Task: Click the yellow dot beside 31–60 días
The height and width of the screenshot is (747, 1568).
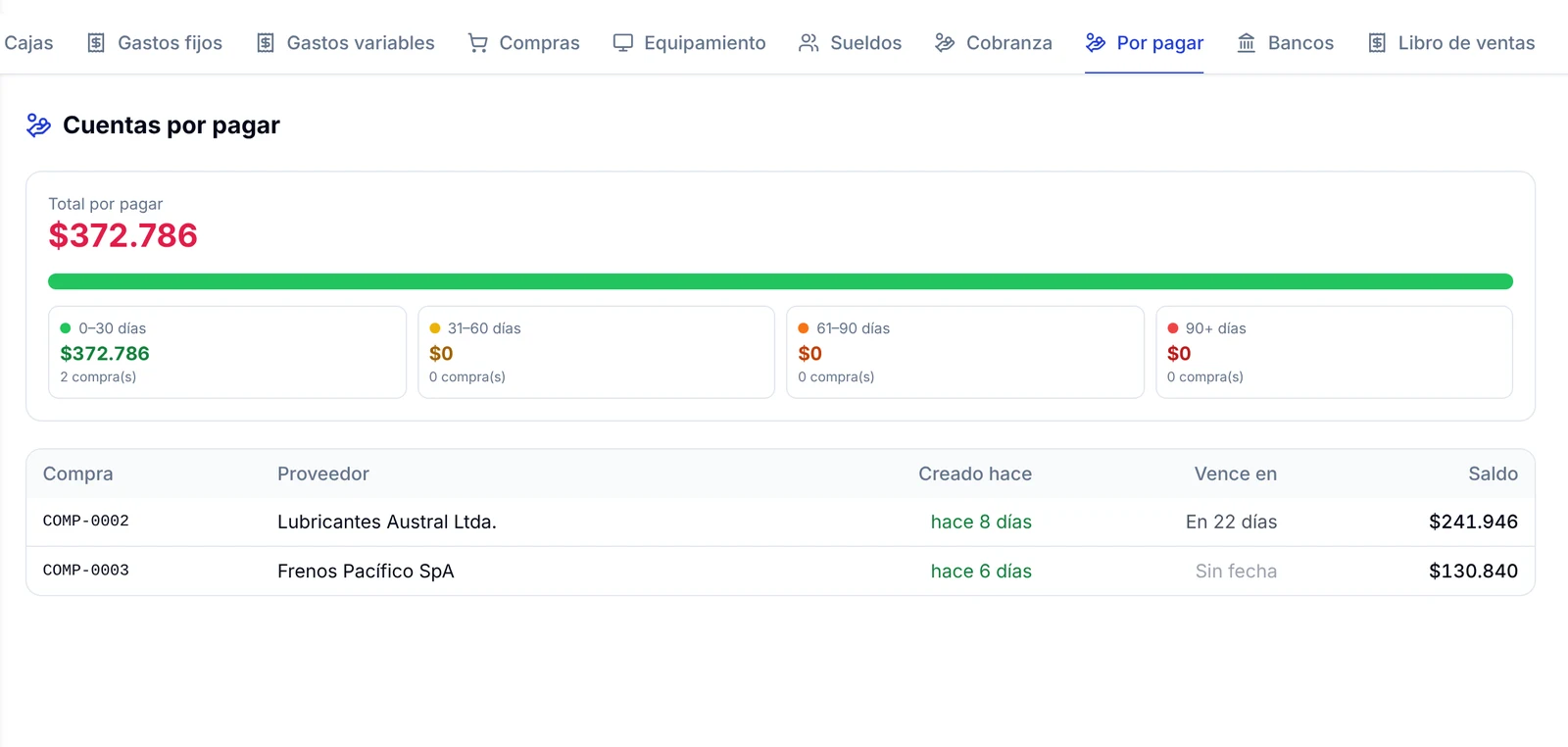Action: [435, 328]
